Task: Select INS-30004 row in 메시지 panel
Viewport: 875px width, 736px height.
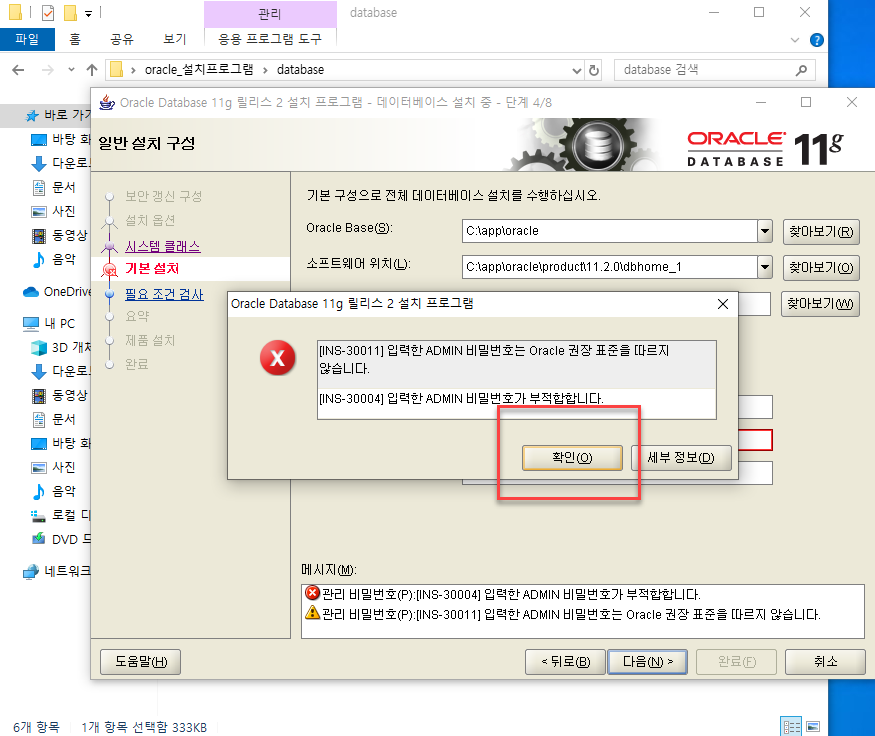Action: click(x=583, y=594)
